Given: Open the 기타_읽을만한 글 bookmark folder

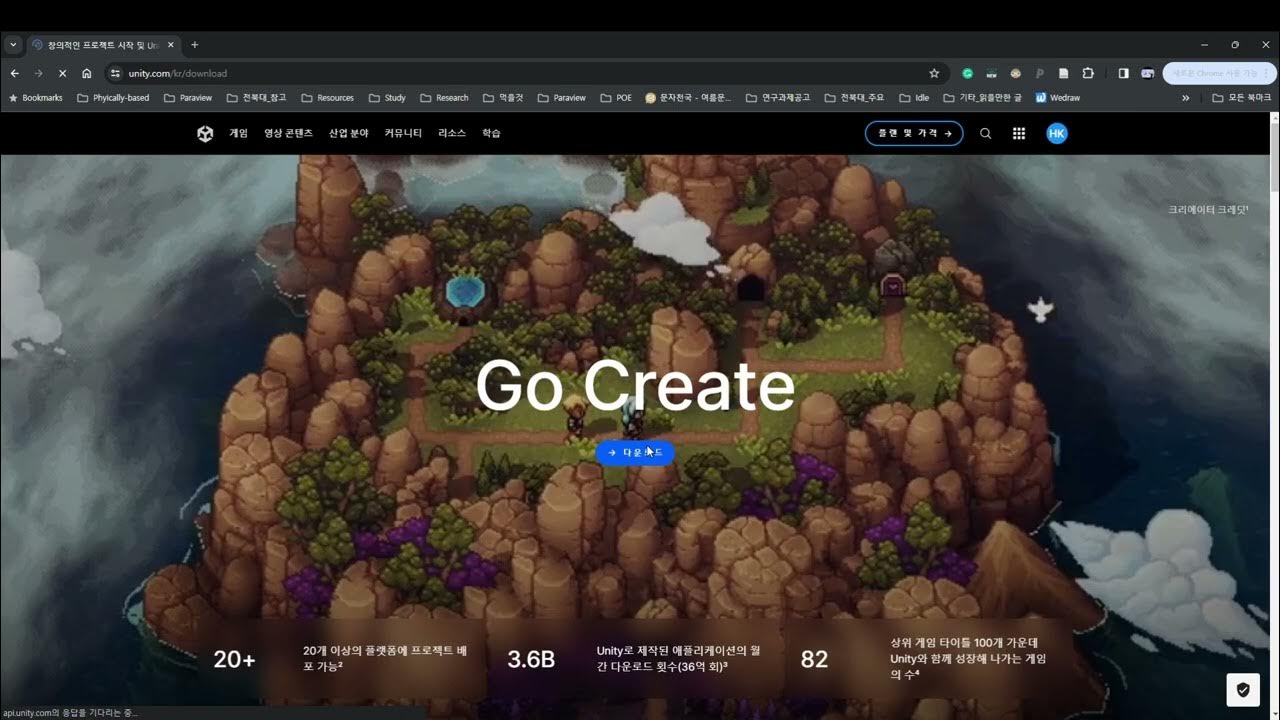Looking at the screenshot, I should pyautogui.click(x=982, y=98).
